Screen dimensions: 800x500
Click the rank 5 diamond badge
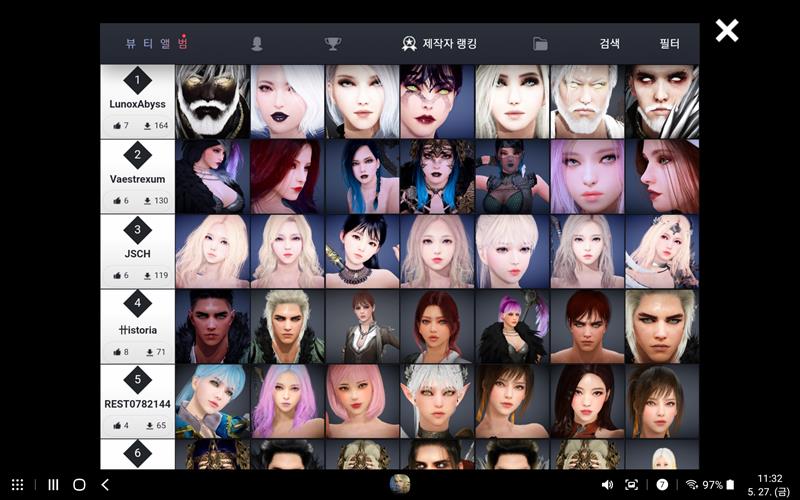pyautogui.click(x=137, y=380)
